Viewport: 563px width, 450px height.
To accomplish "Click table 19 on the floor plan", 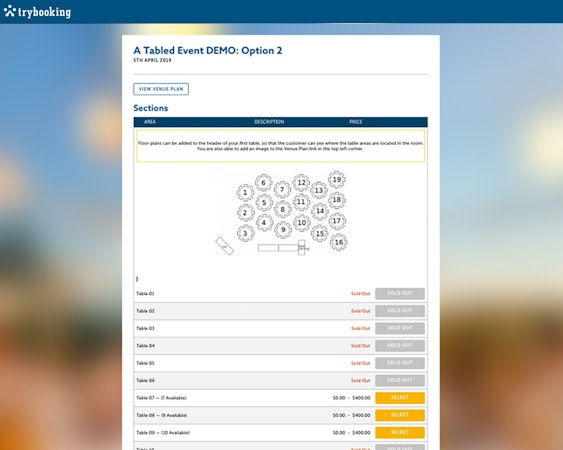I will (x=337, y=180).
